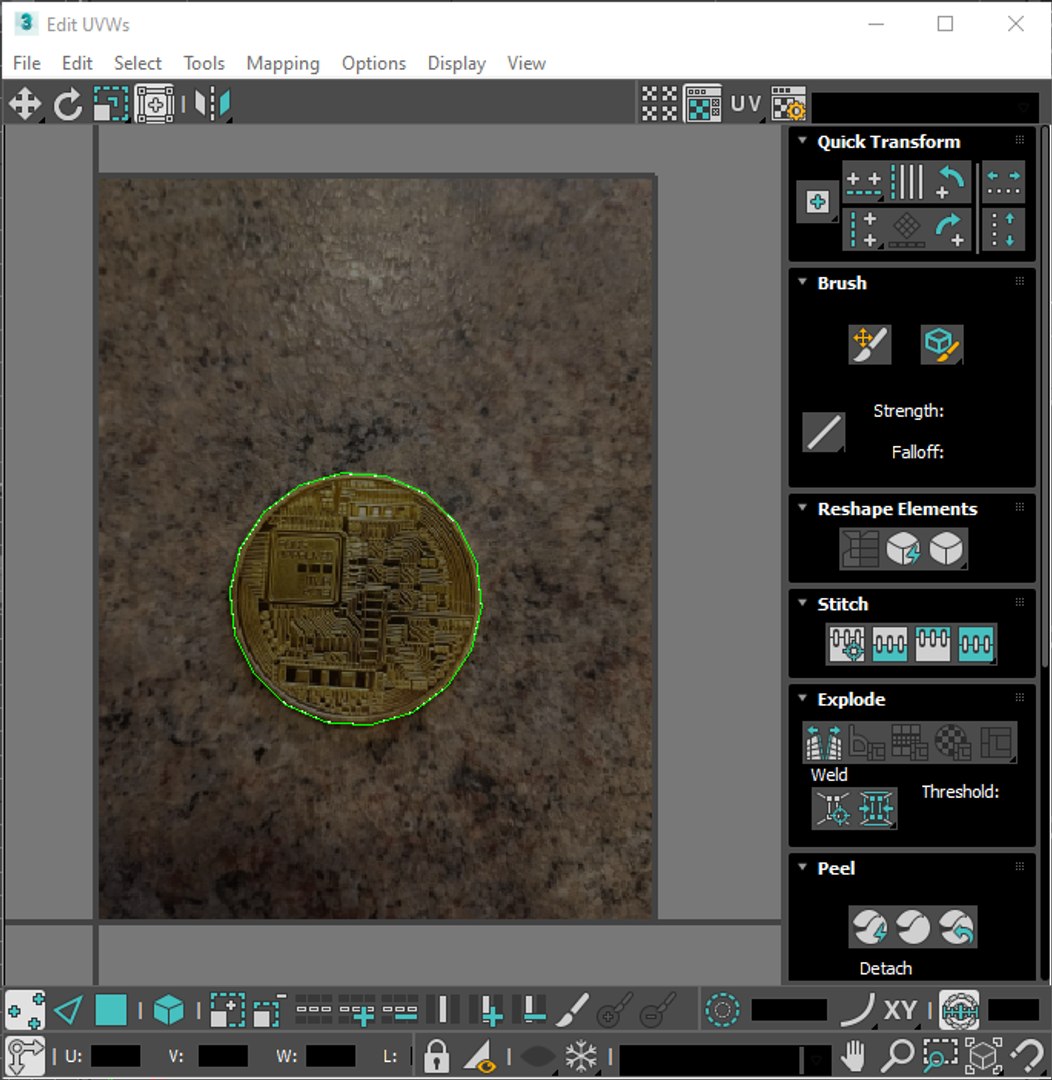Activate the Relax brush with cube icon
1052x1080 pixels.
coord(942,344)
